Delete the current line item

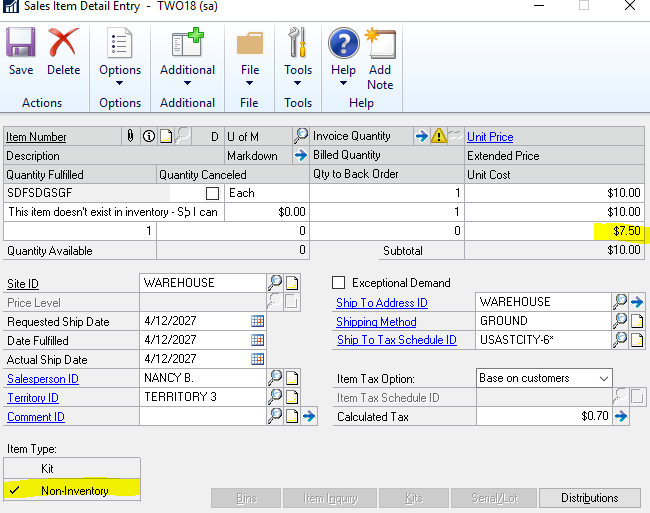[x=63, y=51]
